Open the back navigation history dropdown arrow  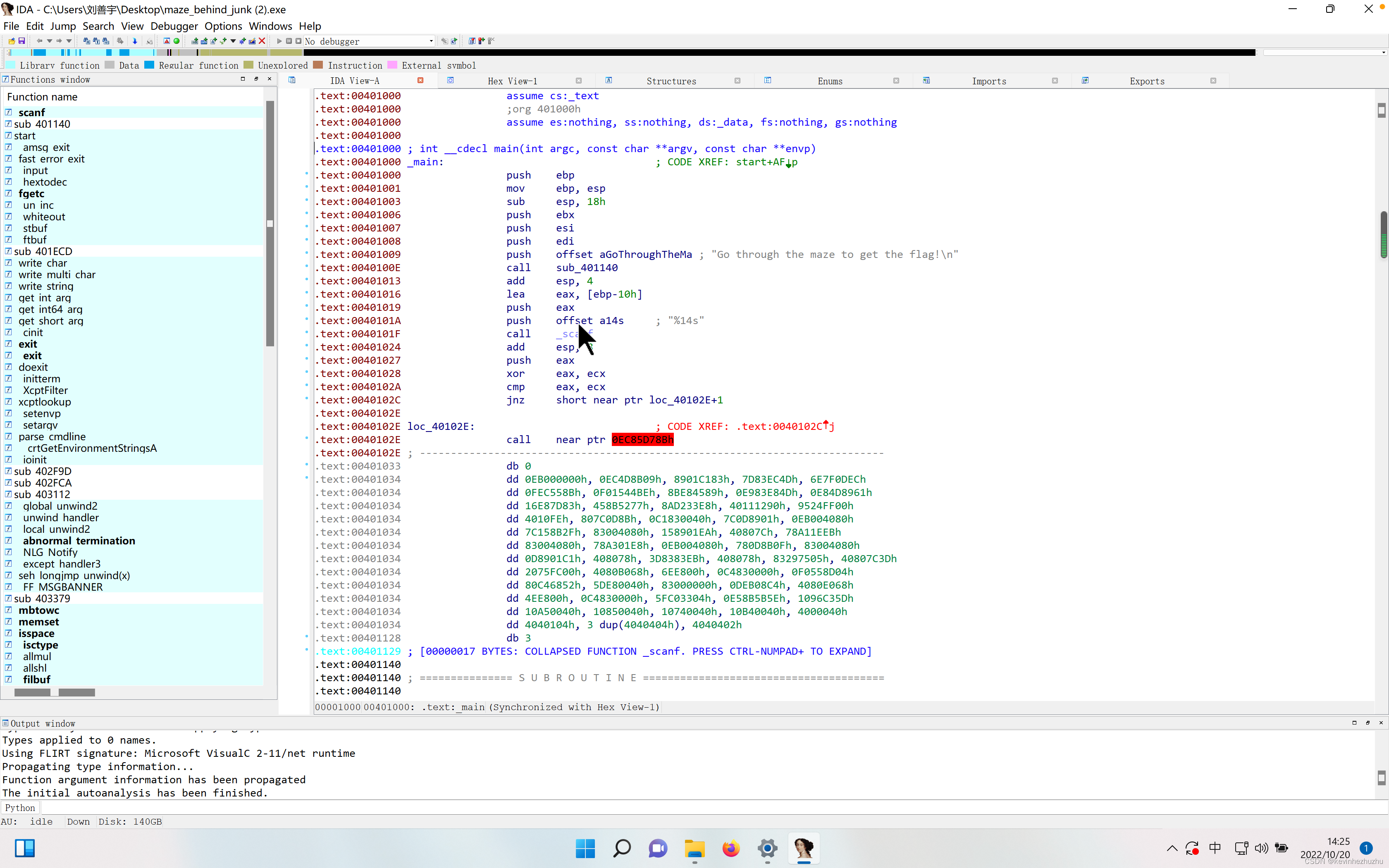[x=49, y=41]
